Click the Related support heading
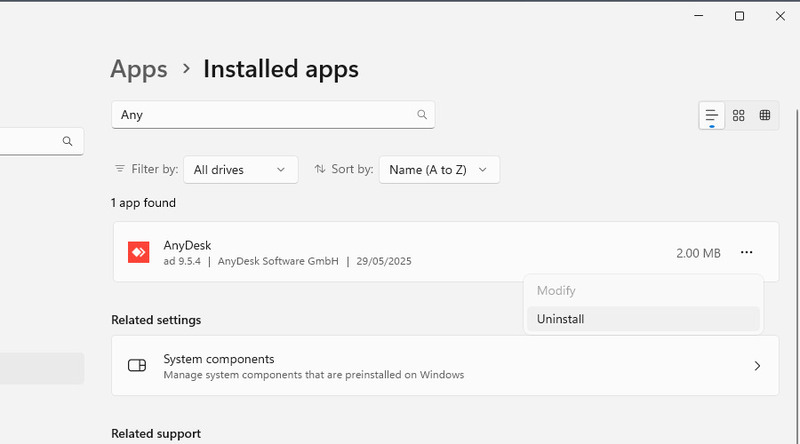This screenshot has height=444, width=800. click(156, 434)
